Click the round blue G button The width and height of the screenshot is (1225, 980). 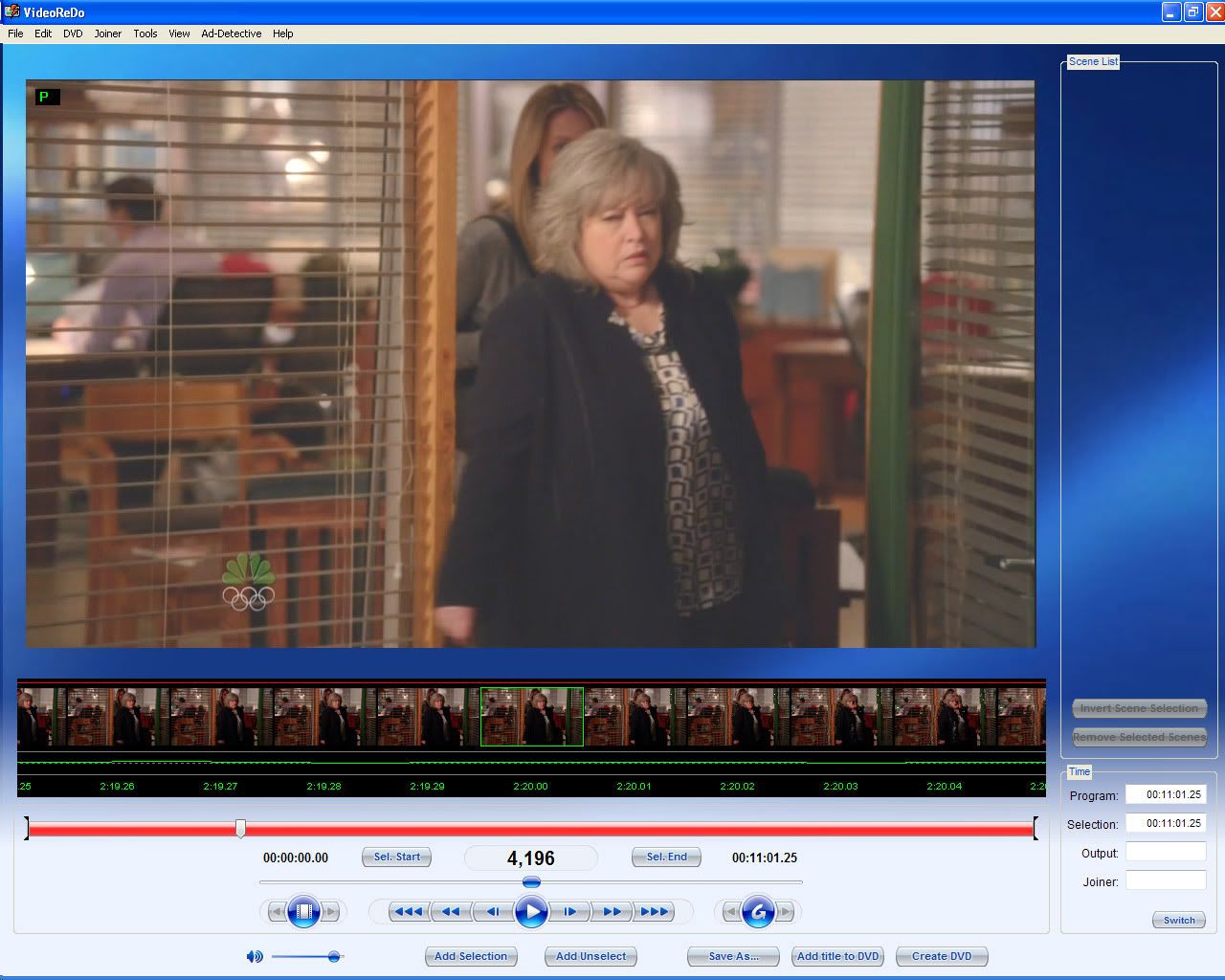[x=758, y=912]
